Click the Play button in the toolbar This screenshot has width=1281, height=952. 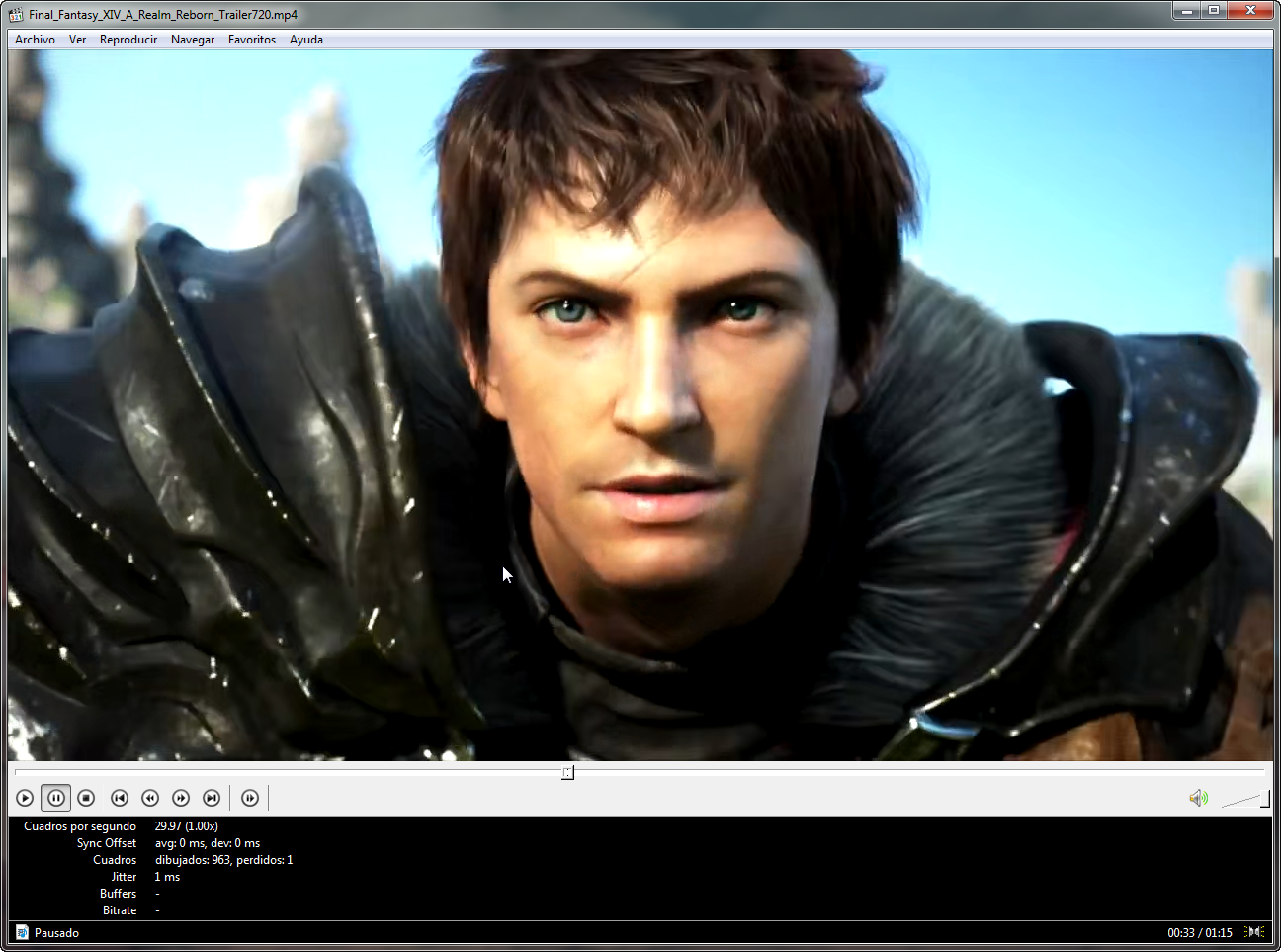pyautogui.click(x=25, y=798)
